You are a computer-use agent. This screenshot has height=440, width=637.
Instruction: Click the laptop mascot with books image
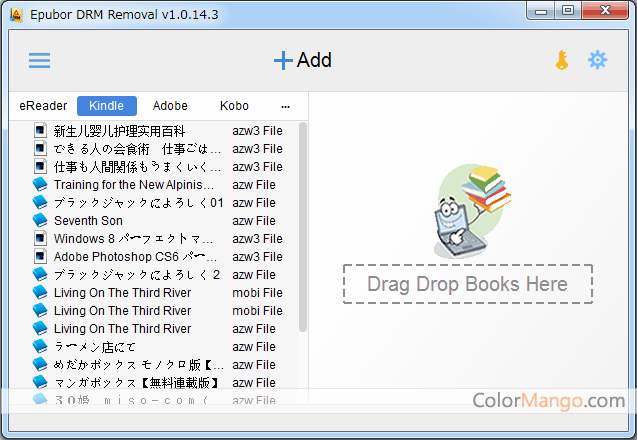click(472, 211)
